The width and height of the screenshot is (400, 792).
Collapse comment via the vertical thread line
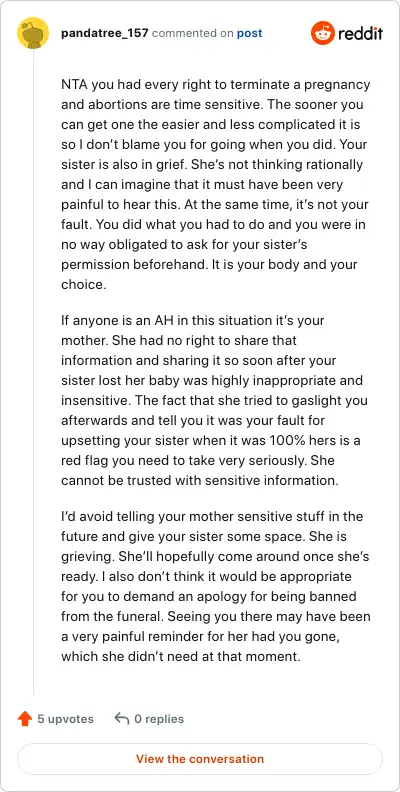(x=33, y=374)
